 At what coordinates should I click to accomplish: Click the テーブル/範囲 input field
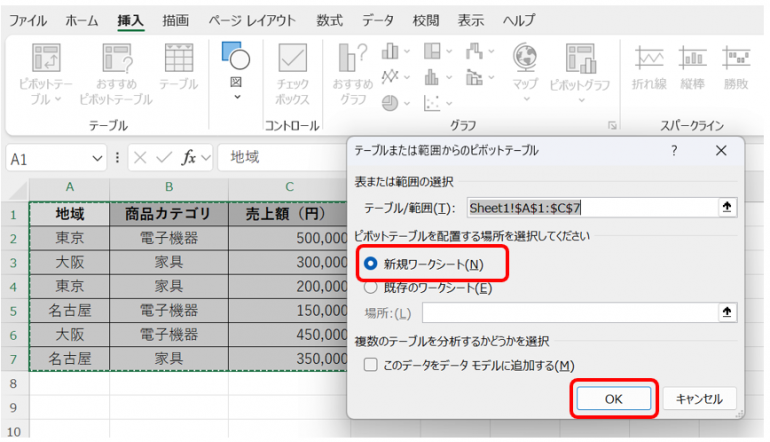tap(588, 208)
